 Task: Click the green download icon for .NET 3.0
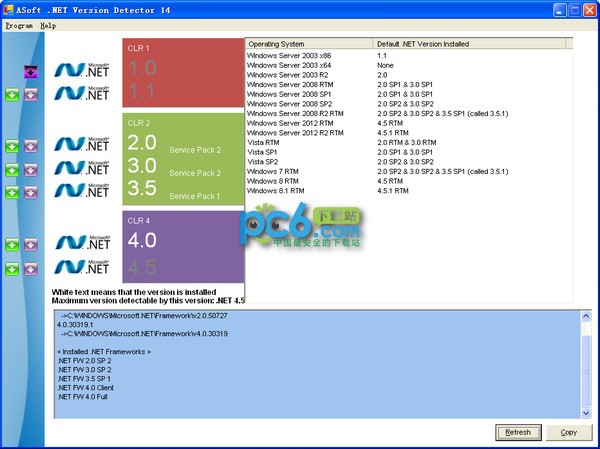[12, 170]
